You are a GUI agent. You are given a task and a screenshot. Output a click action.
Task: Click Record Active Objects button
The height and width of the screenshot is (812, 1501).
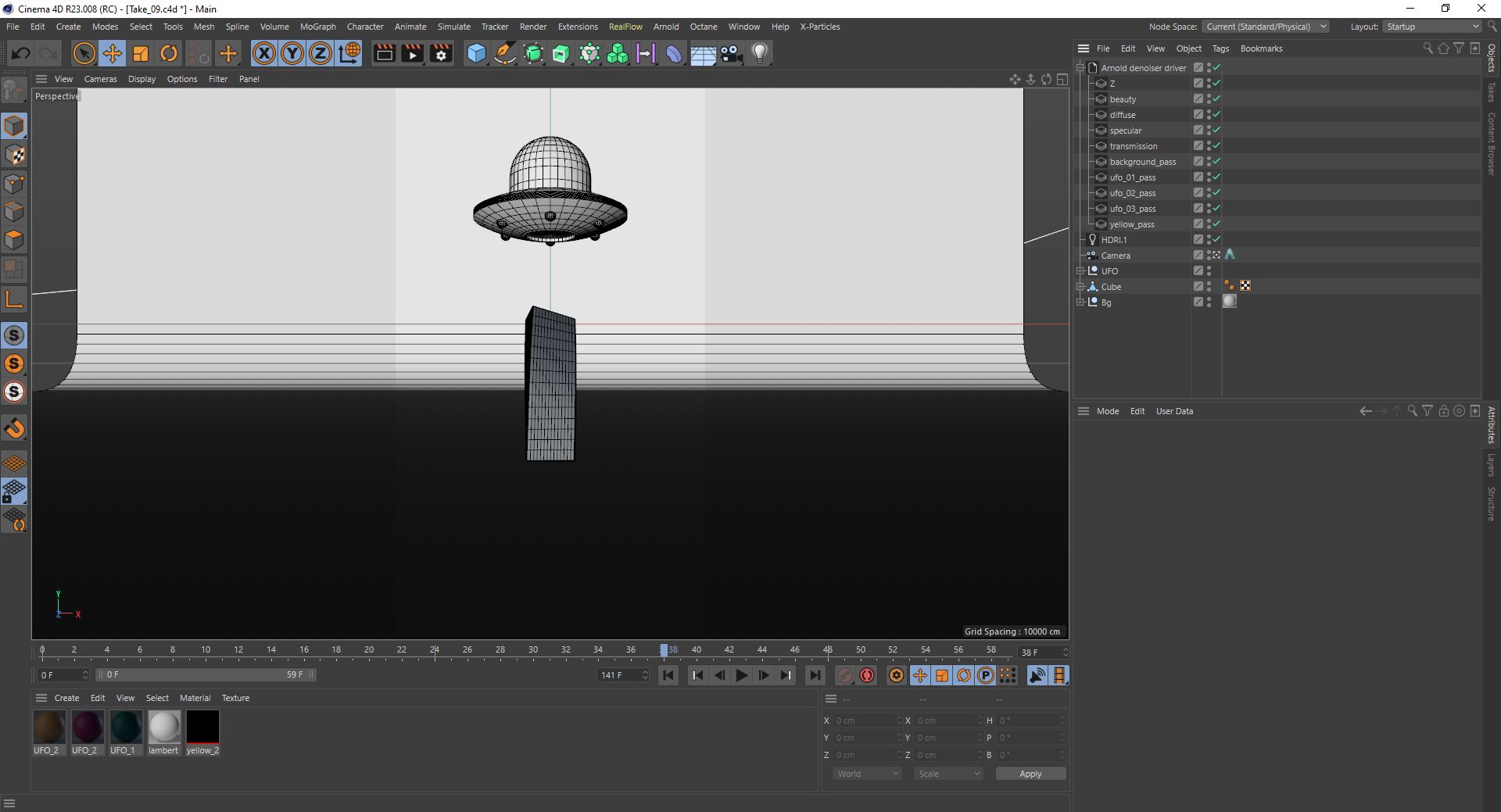click(x=845, y=675)
